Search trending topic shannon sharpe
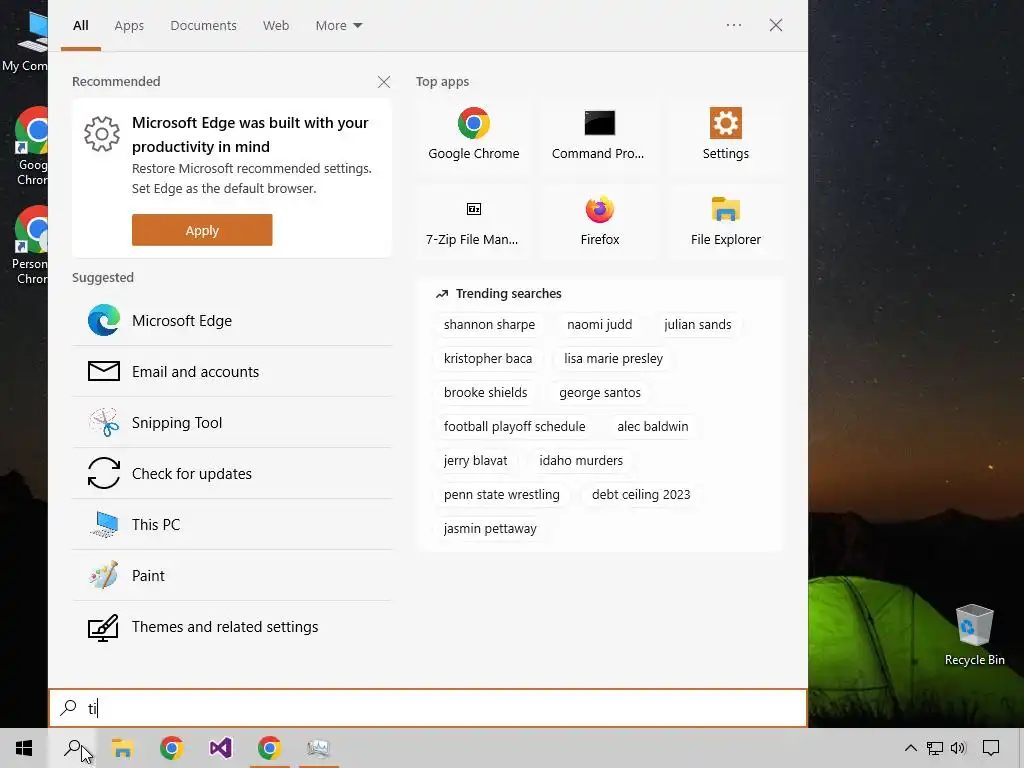The image size is (1024, 768). coord(489,325)
